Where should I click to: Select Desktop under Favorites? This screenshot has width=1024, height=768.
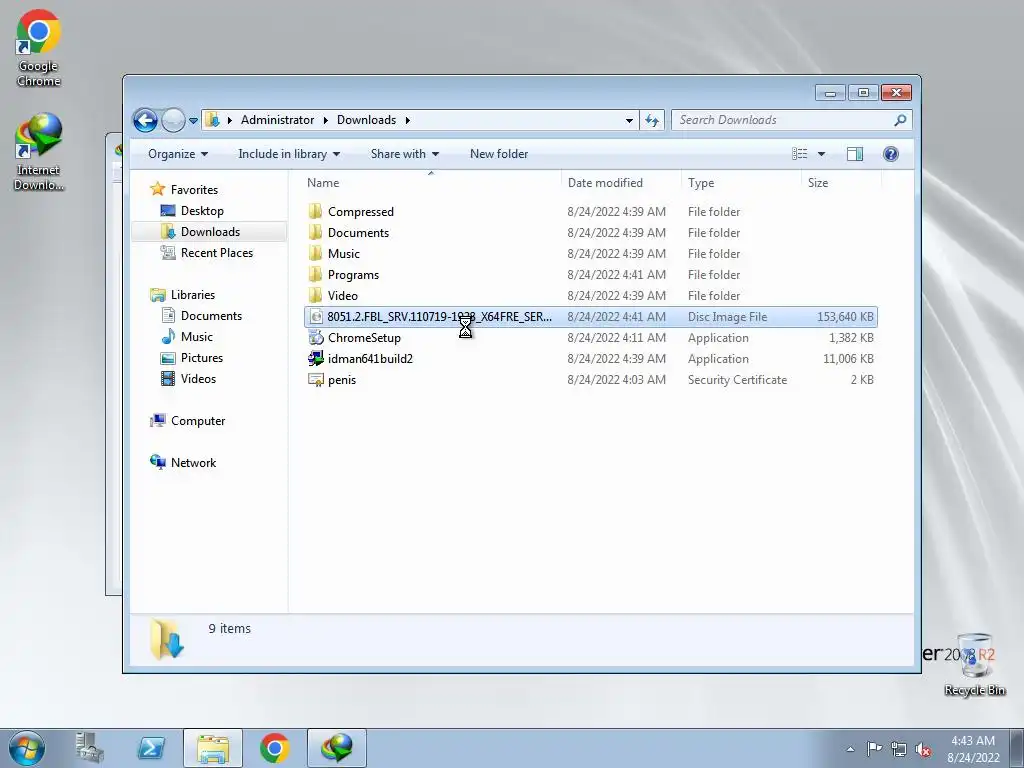[202, 211]
